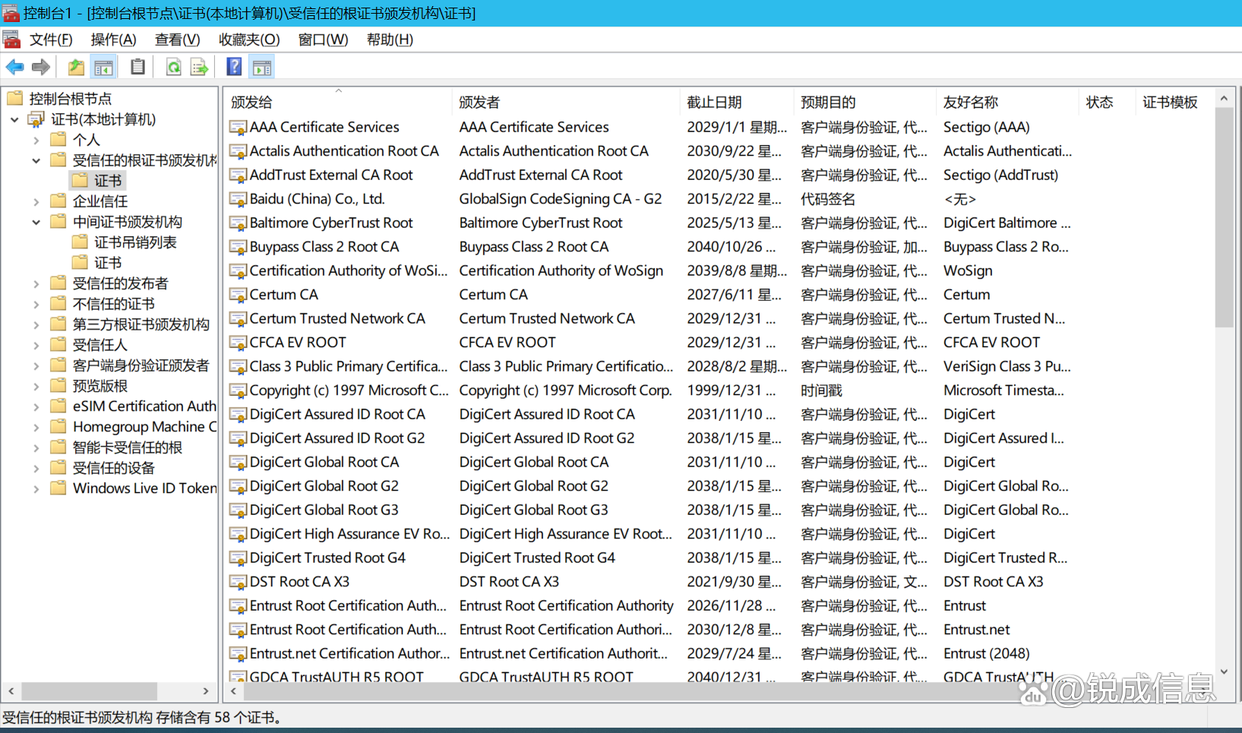Click the certificate icon beside Baidu (China) Co., Ltd.

click(x=238, y=199)
